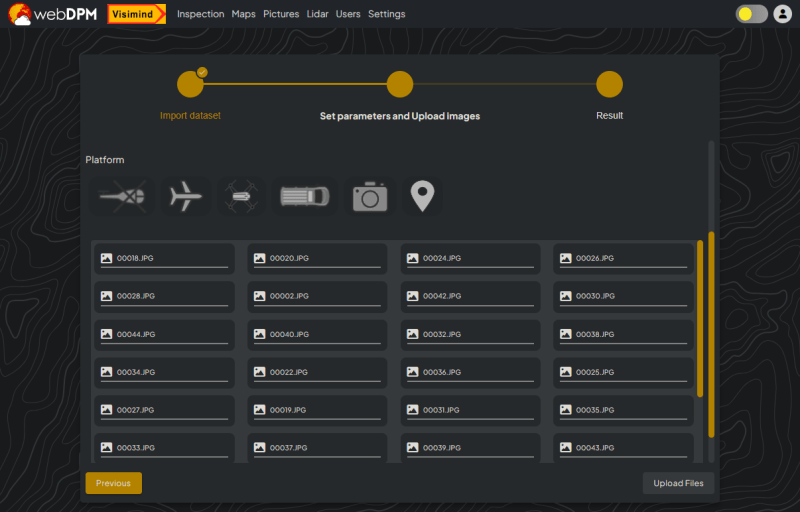The image size is (800, 512).
Task: Click the image icon beside 00020.JPG
Action: [x=259, y=258]
